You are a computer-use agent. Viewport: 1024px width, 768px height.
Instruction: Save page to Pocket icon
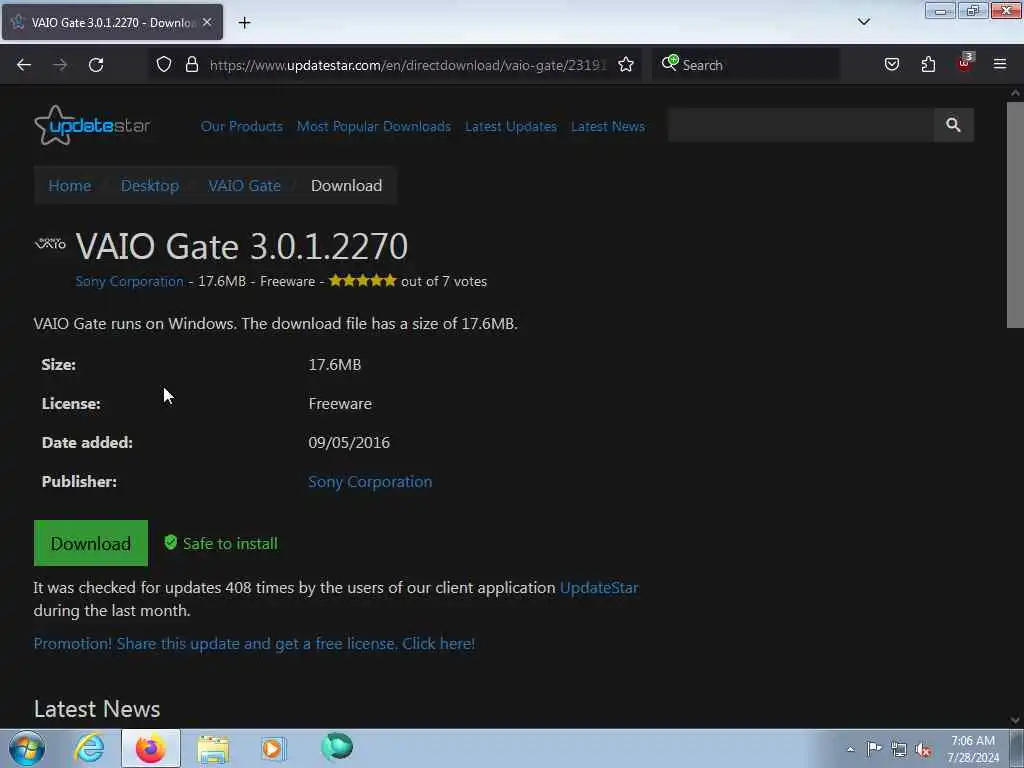[x=891, y=65]
